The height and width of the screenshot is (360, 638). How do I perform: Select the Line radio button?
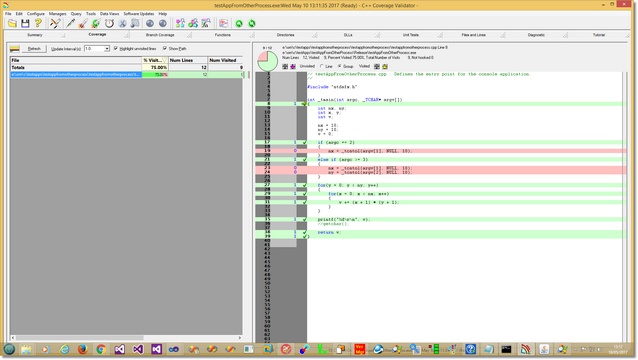322,66
